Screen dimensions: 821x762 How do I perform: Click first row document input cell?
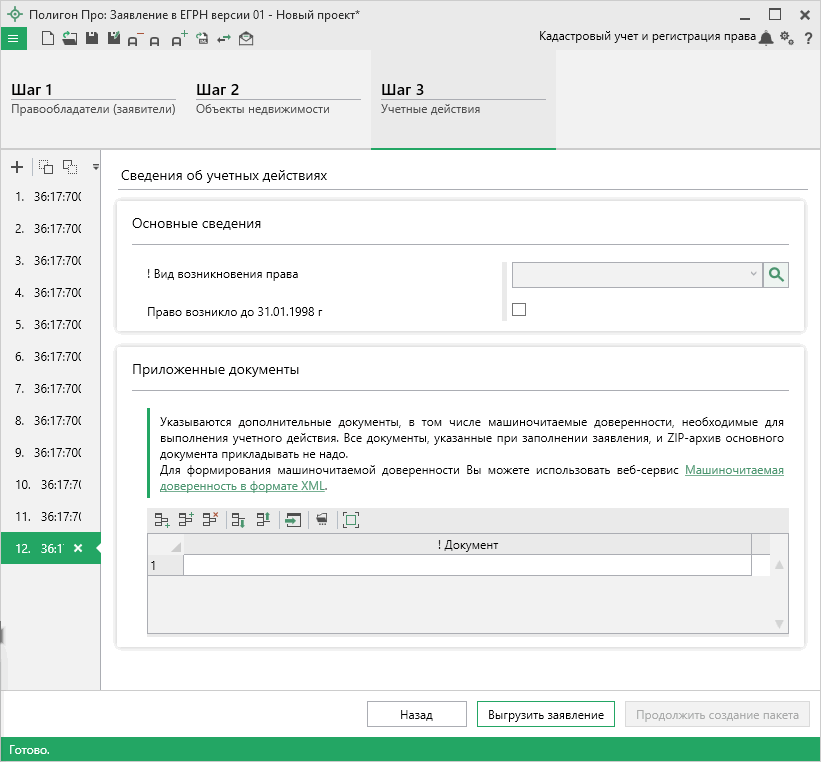pos(466,566)
